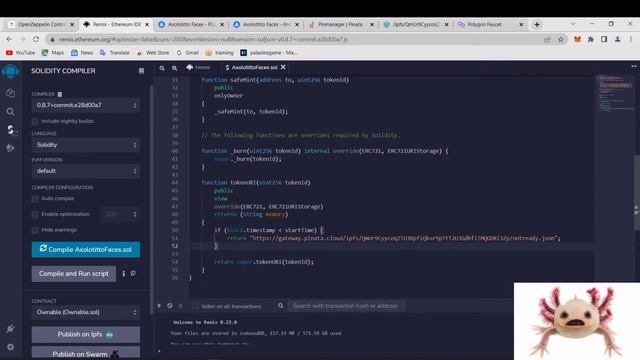Image resolution: width=640 pixels, height=360 pixels.
Task: Open the Search in files sidebar icon
Action: point(11,111)
